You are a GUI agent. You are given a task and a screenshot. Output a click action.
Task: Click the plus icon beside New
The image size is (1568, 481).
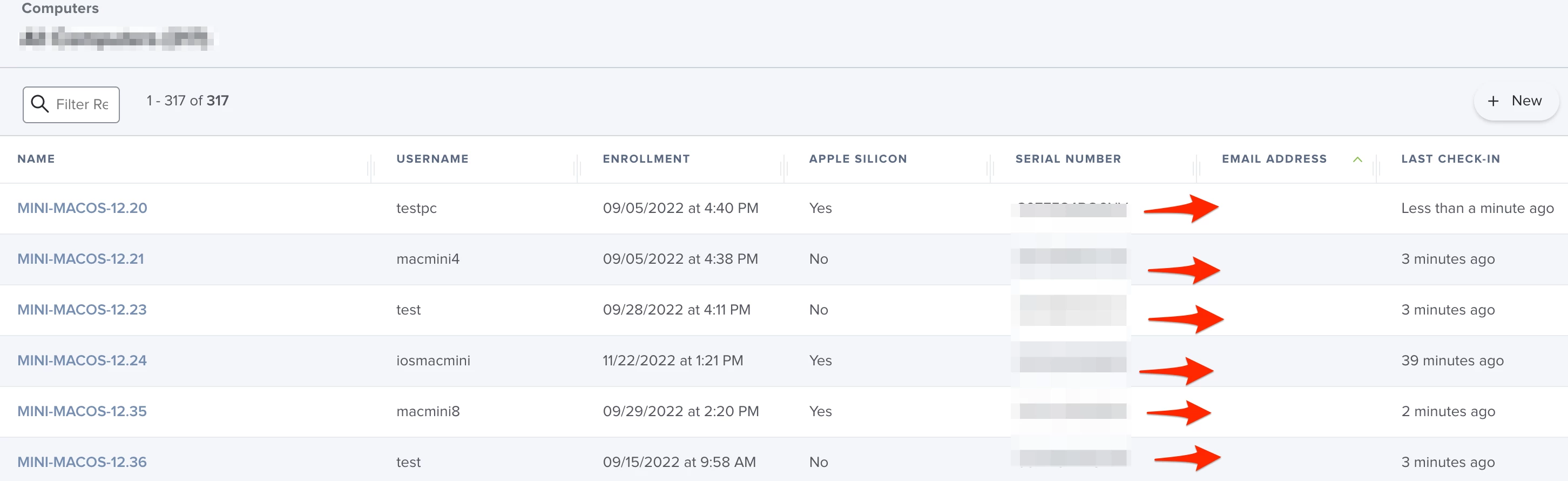[1493, 101]
